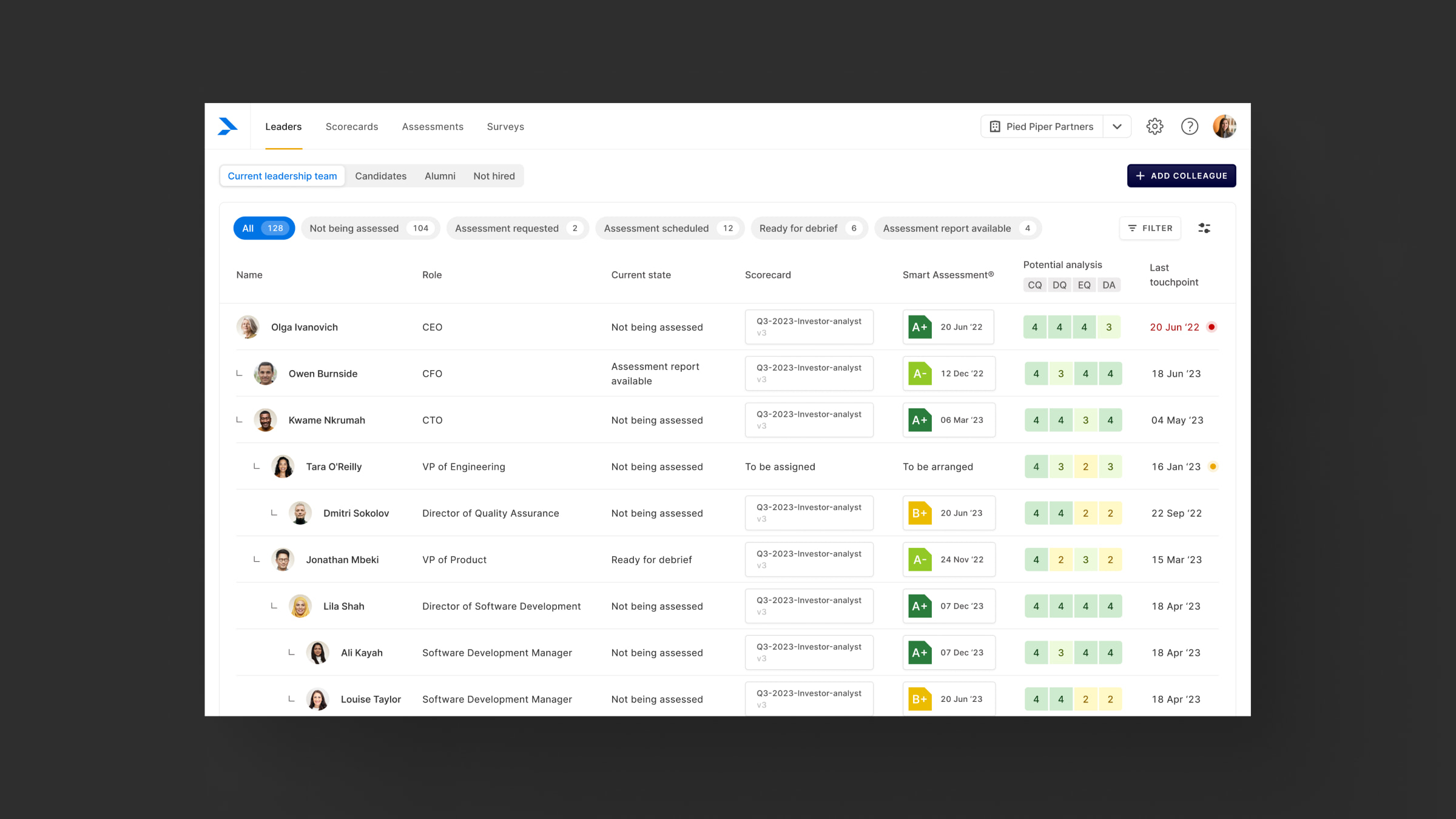The width and height of the screenshot is (1456, 819).
Task: Switch to the Scorecards tab
Action: click(352, 126)
